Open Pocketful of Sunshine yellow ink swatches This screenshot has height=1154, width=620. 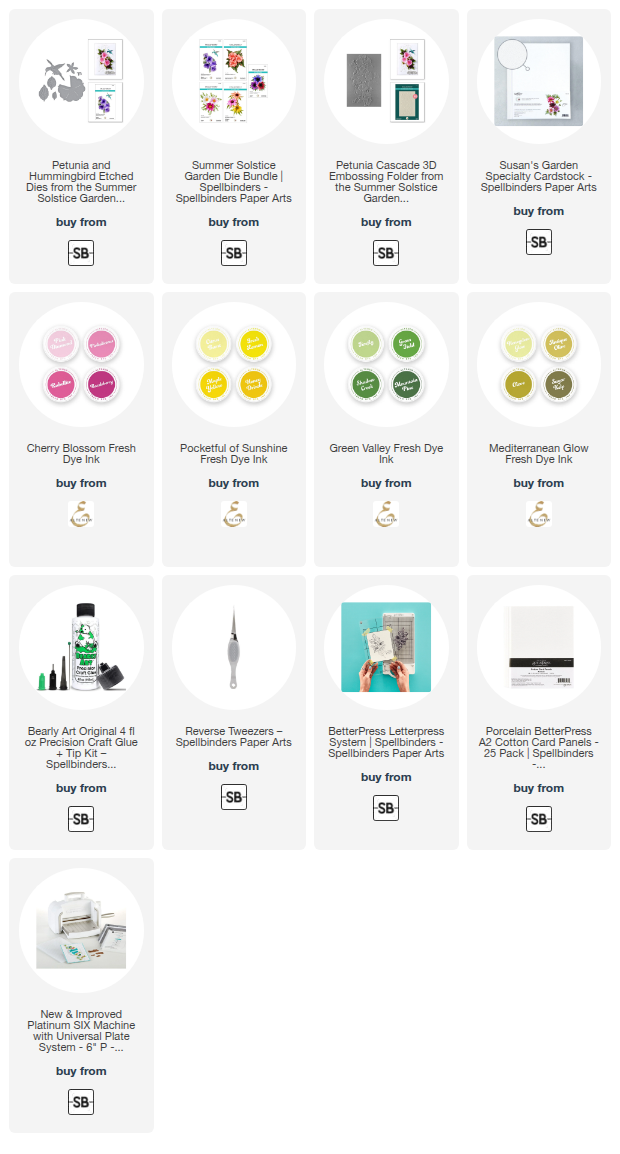pos(233,364)
